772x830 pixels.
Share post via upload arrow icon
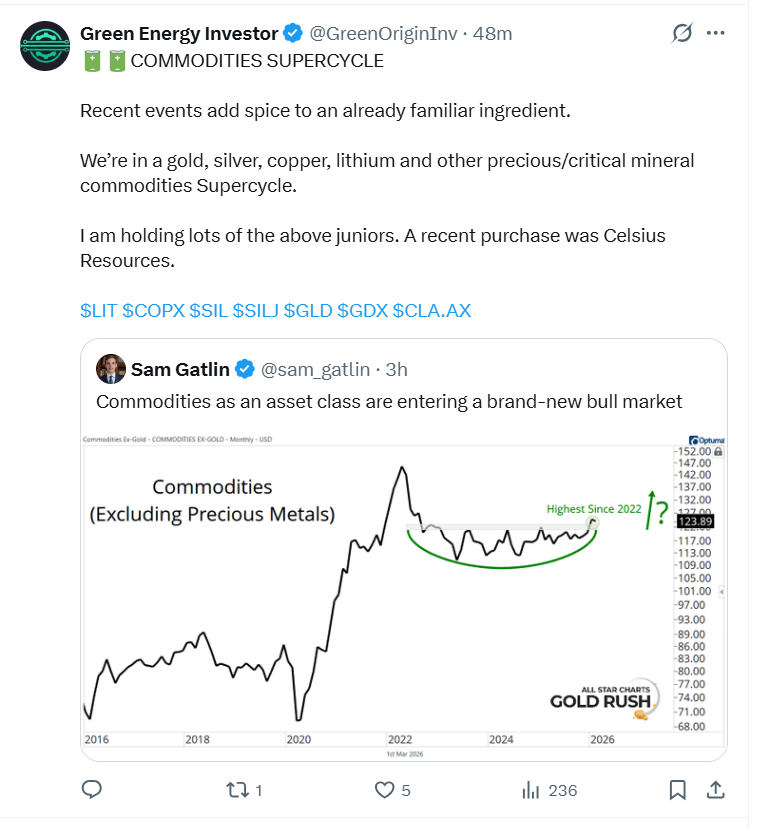(716, 790)
